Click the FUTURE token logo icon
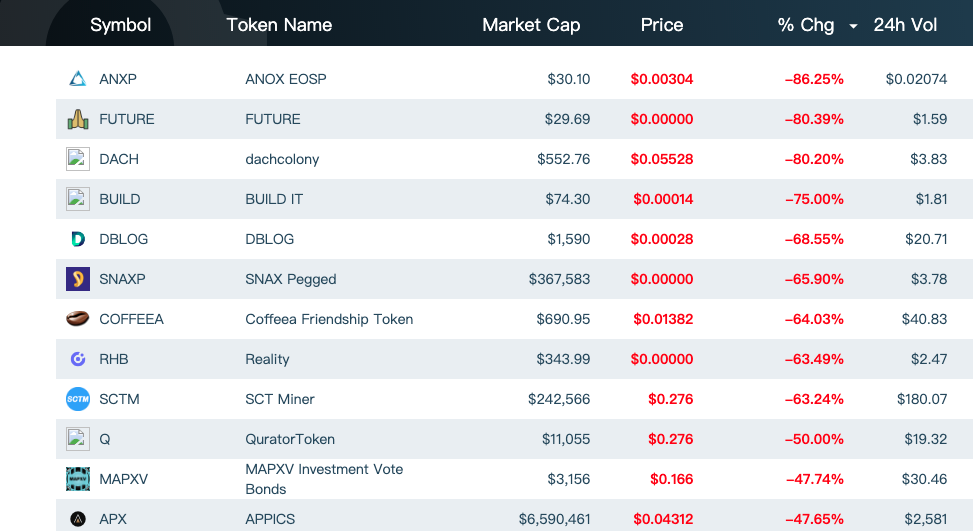 click(x=78, y=119)
